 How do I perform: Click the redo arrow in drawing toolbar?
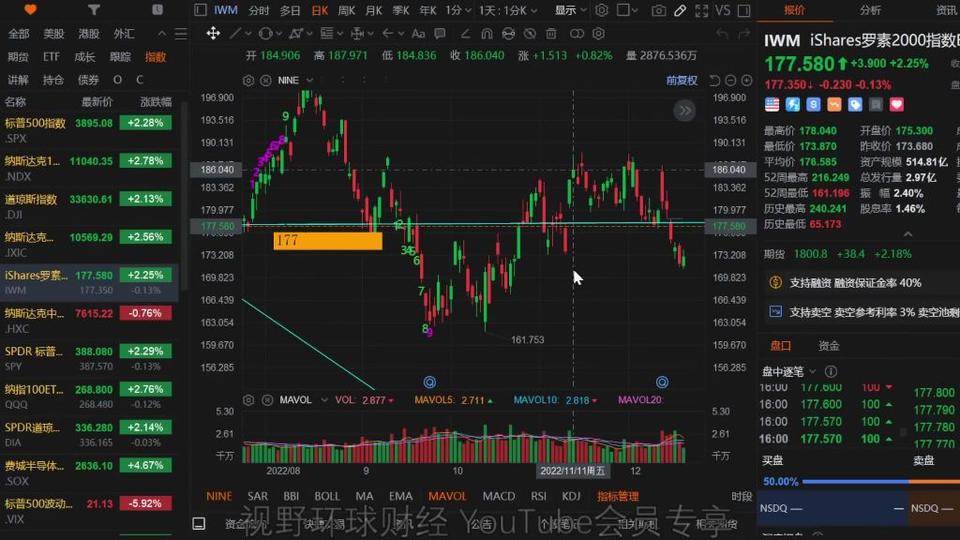744,34
